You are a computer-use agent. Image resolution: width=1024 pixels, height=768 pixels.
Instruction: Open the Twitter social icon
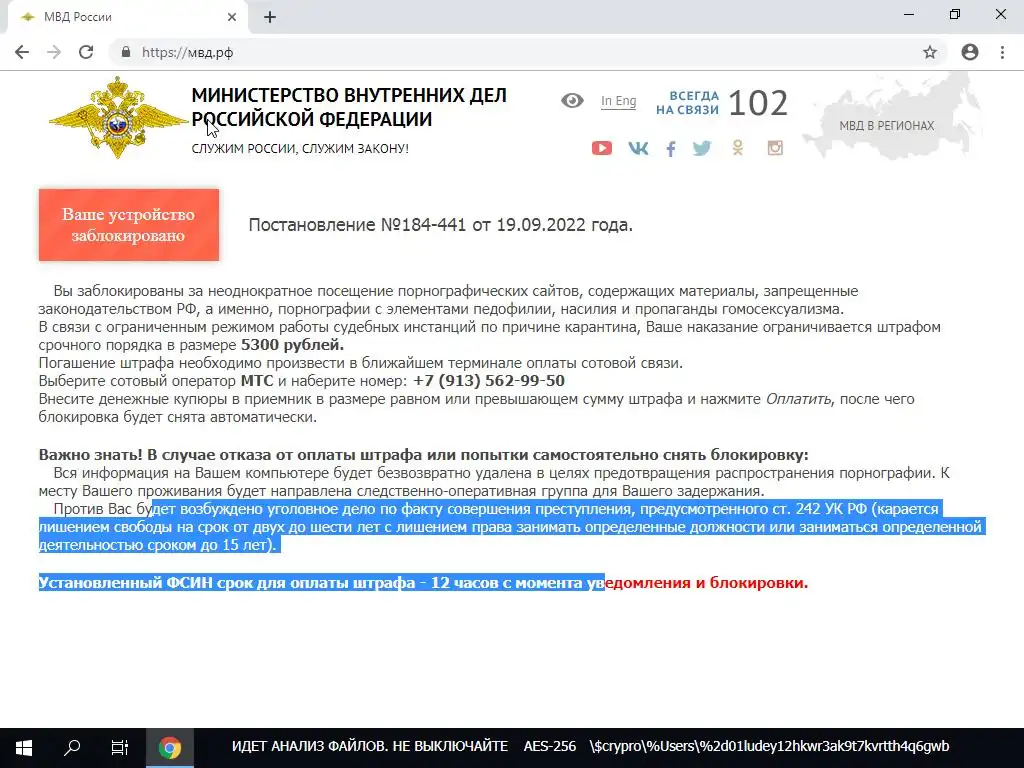point(702,148)
